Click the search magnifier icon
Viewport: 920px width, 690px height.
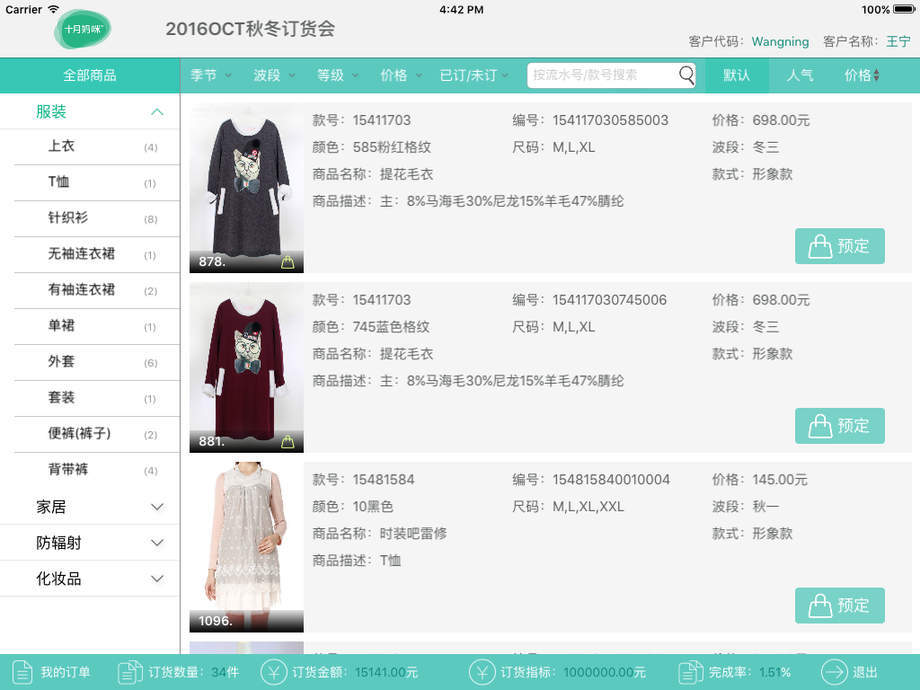(x=686, y=75)
